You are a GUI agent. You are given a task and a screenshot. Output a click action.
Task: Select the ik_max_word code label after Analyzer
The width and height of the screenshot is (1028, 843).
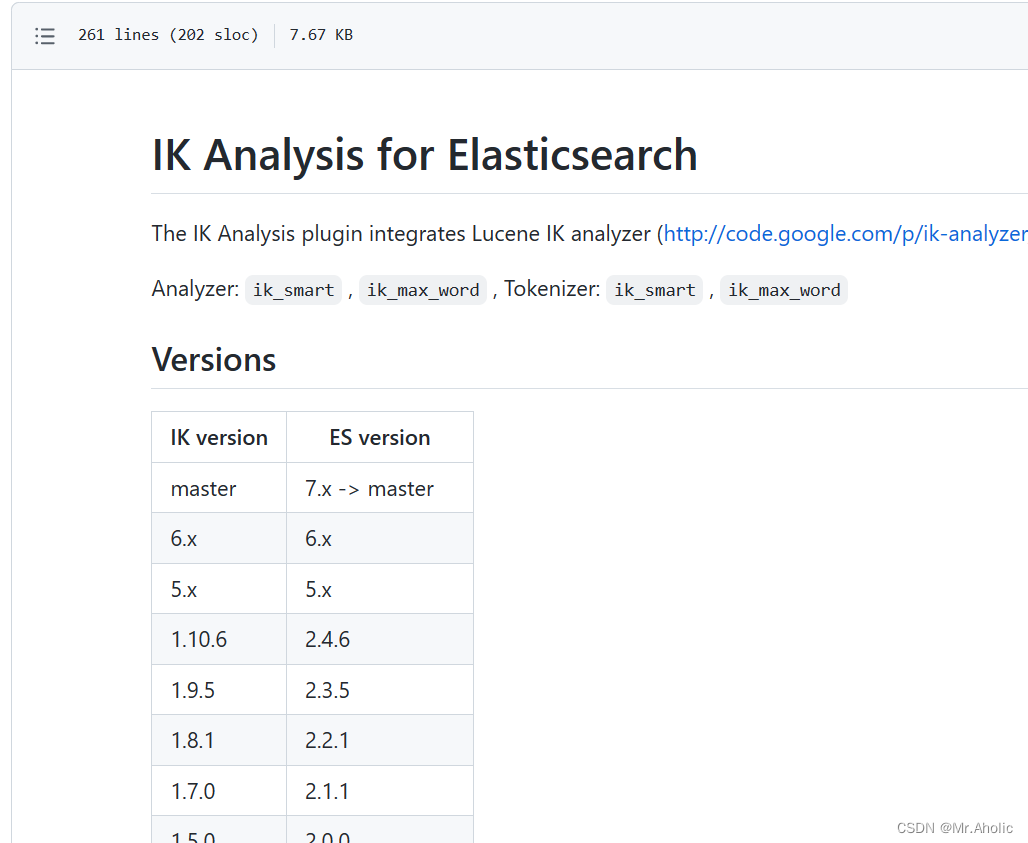423,290
